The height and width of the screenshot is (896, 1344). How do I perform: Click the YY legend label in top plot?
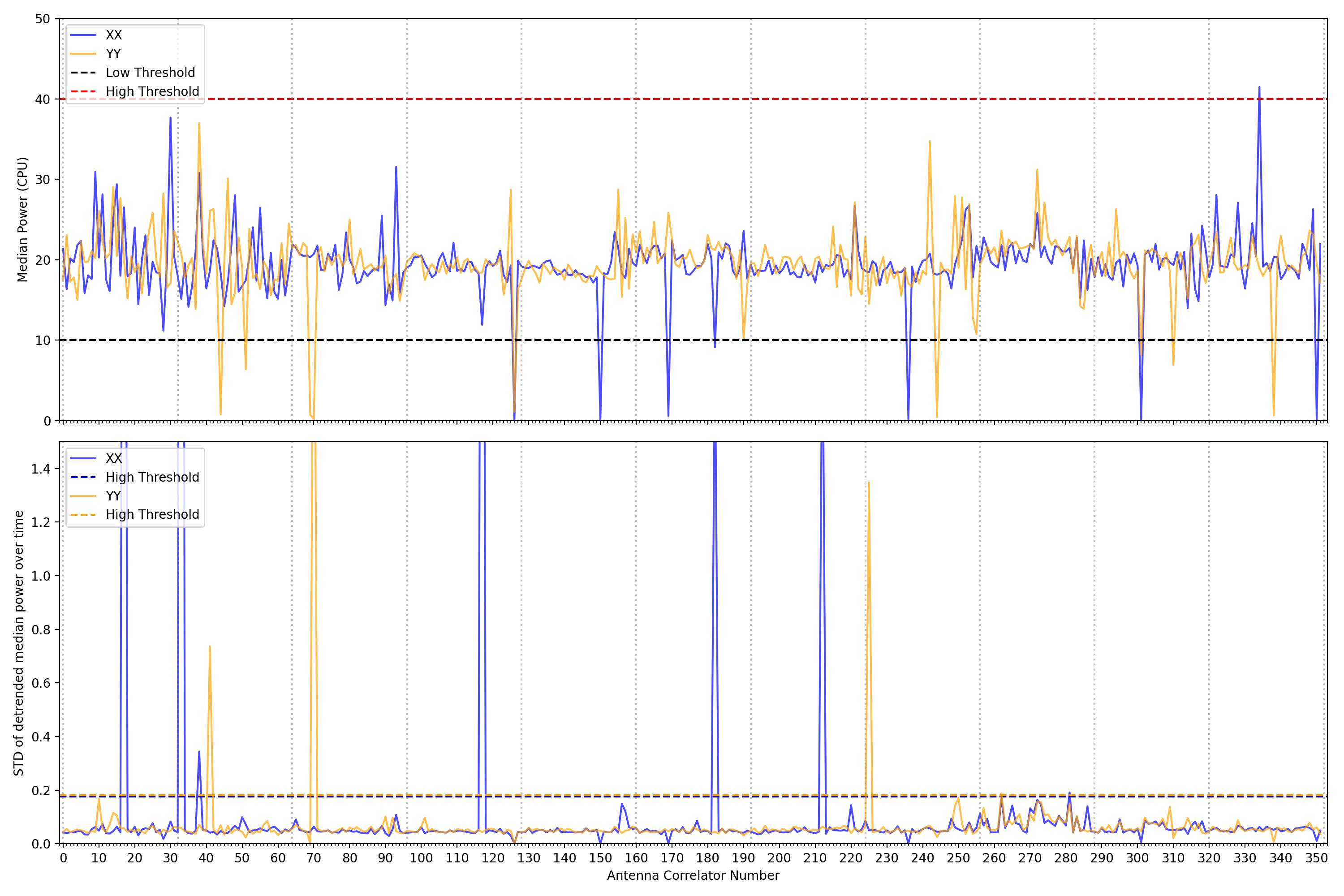pos(113,54)
